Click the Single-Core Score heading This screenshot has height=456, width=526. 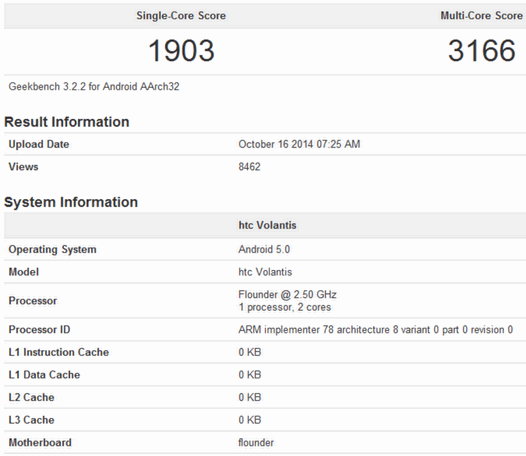[x=181, y=16]
